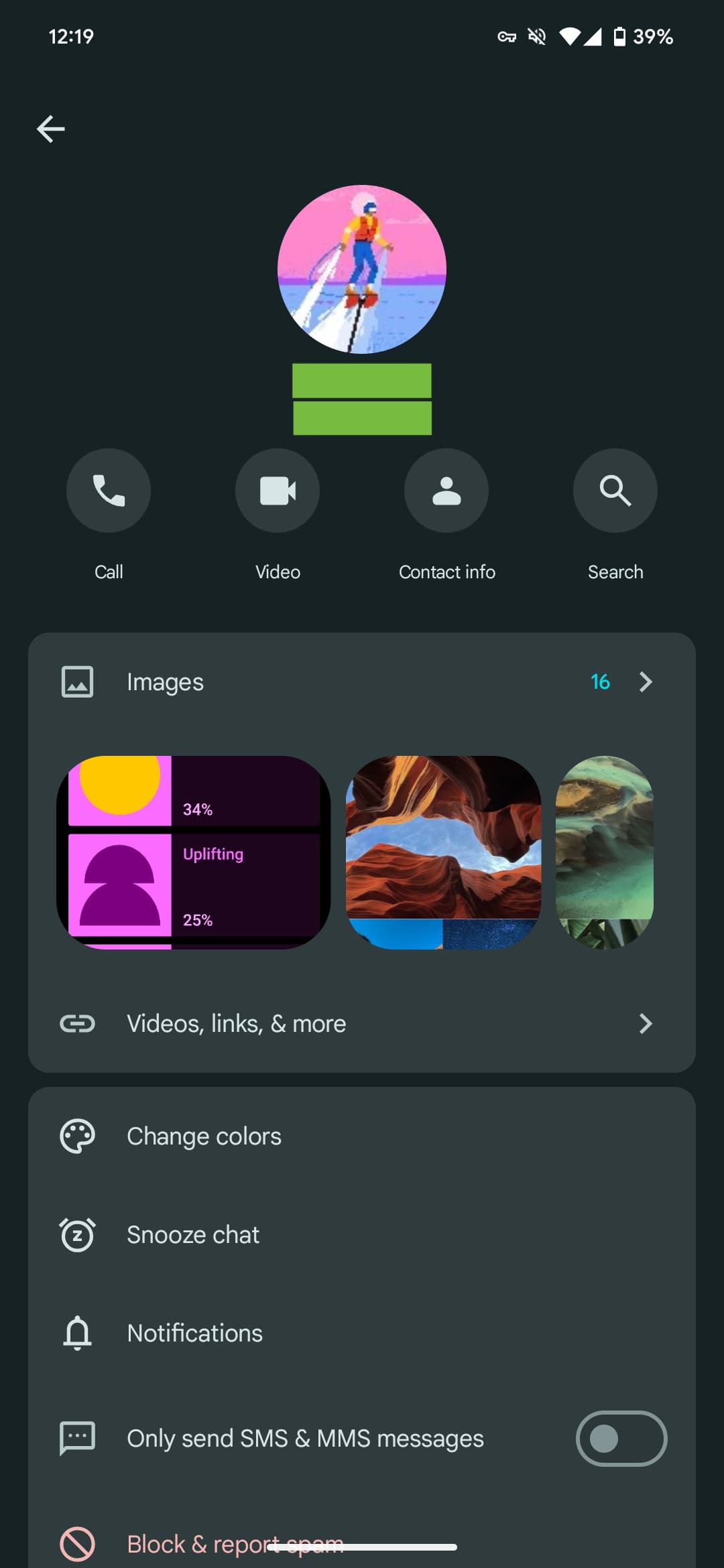Viewport: 724px width, 1568px height.
Task: Open the Uplifting pink poll image thumbnail
Action: pos(194,852)
